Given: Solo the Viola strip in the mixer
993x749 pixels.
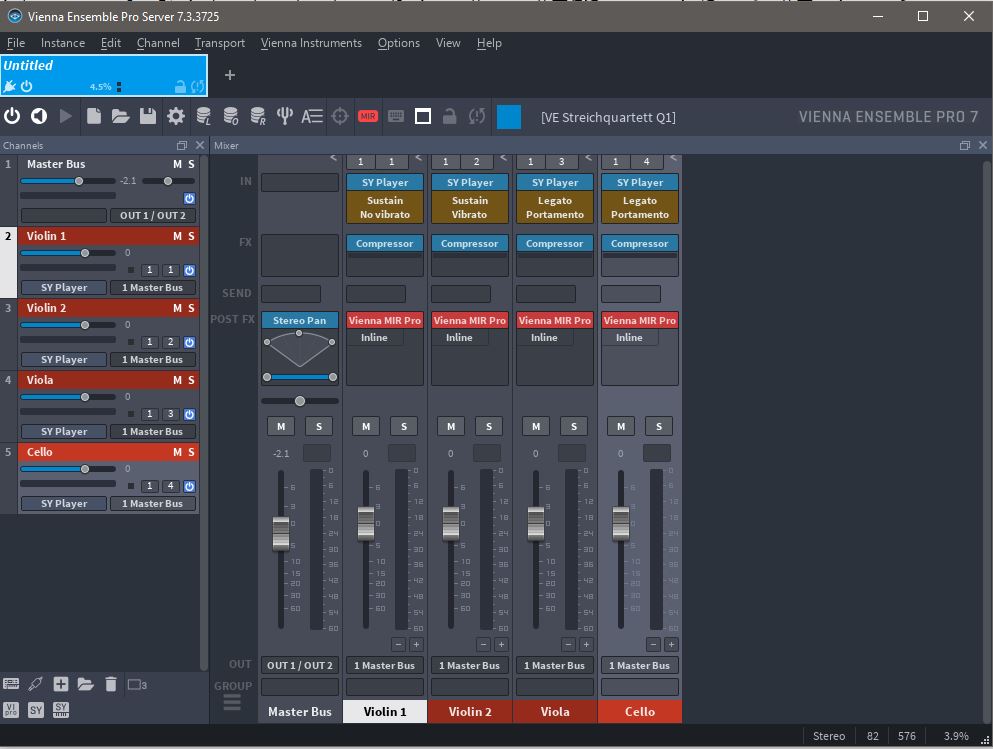Looking at the screenshot, I should [574, 426].
